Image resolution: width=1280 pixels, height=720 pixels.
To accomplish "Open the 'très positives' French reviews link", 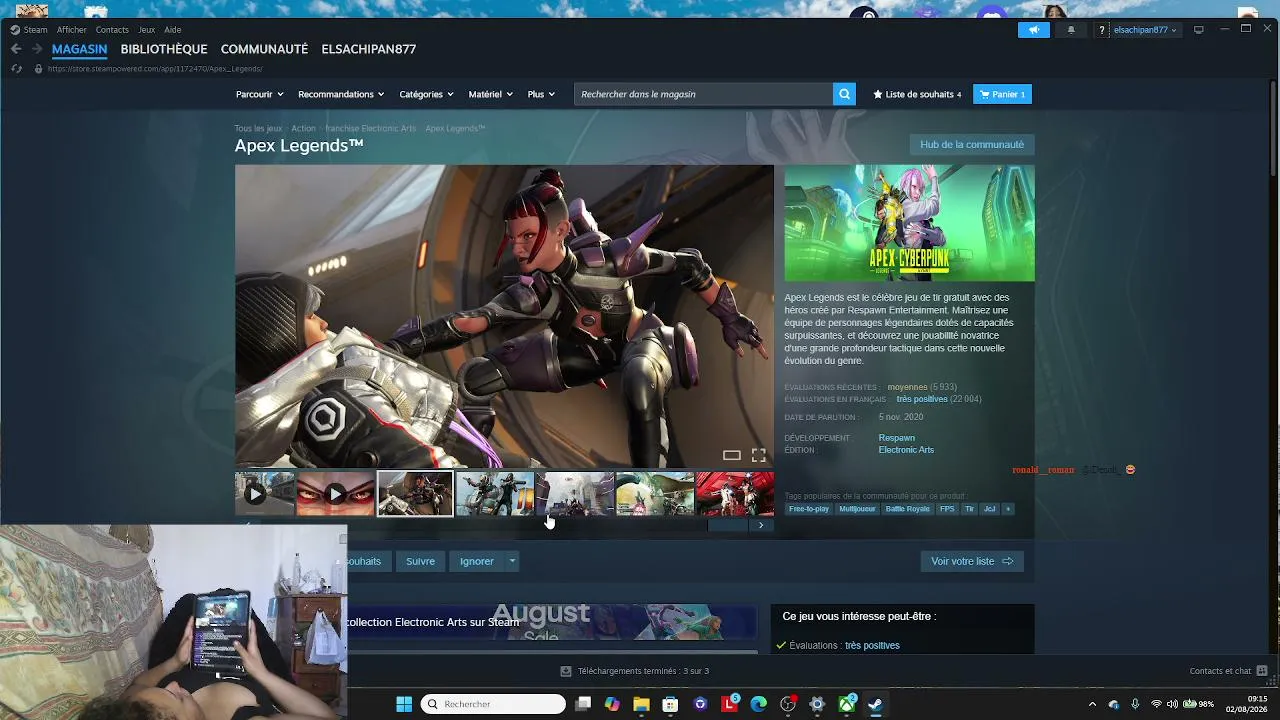I will 922,399.
